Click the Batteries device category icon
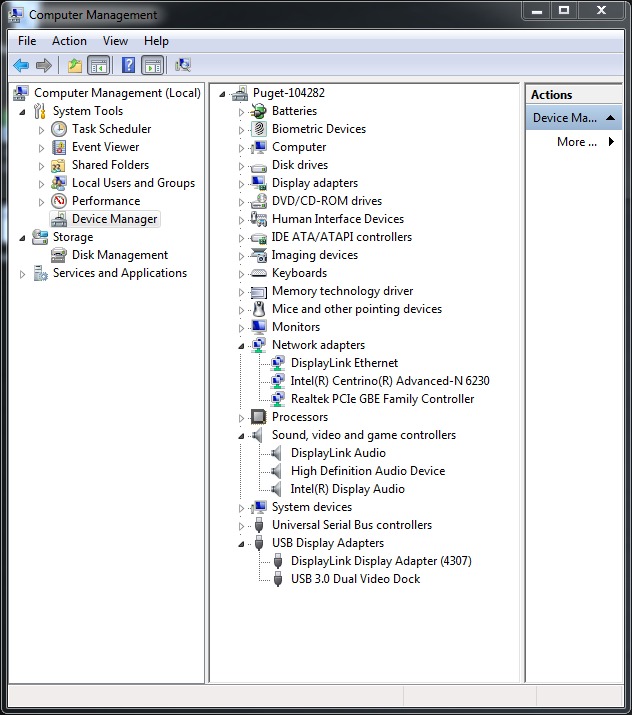Viewport: 632px width, 715px height. (x=258, y=111)
